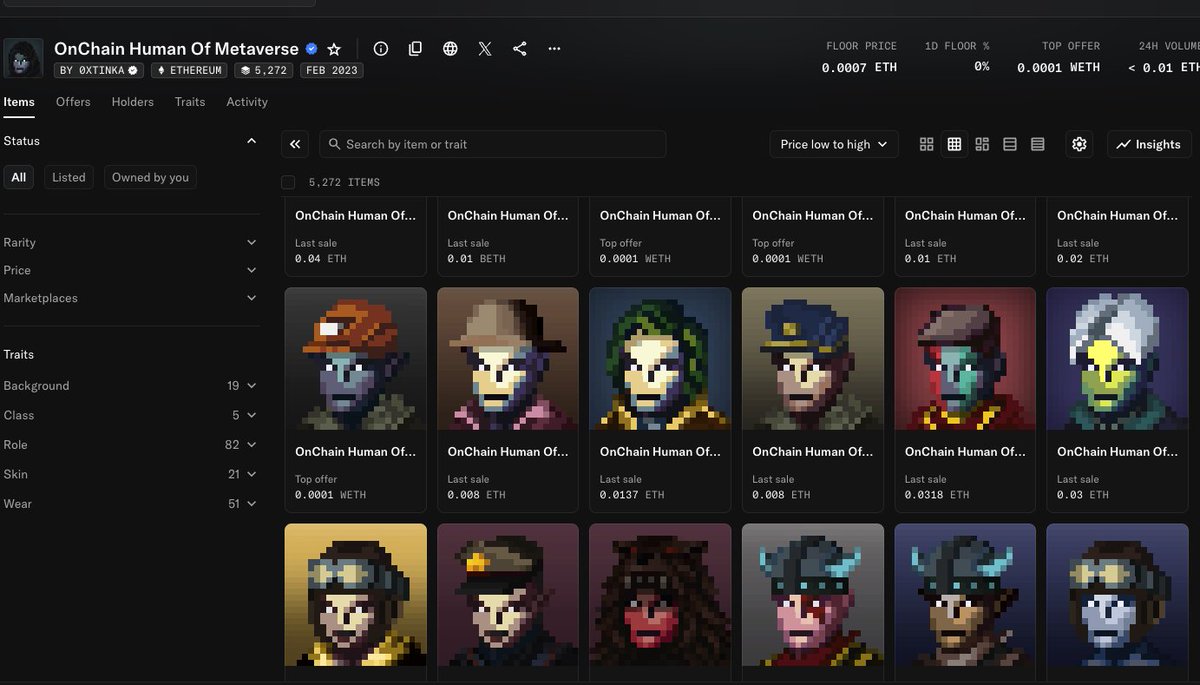
Task: Copy the contract address icon
Action: (415, 49)
